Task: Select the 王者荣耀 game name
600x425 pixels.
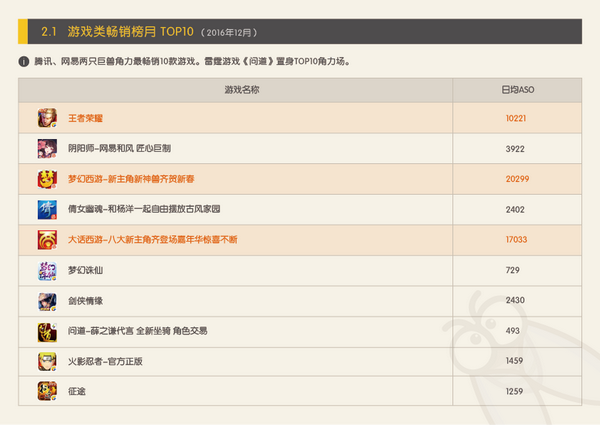Action: [x=85, y=118]
